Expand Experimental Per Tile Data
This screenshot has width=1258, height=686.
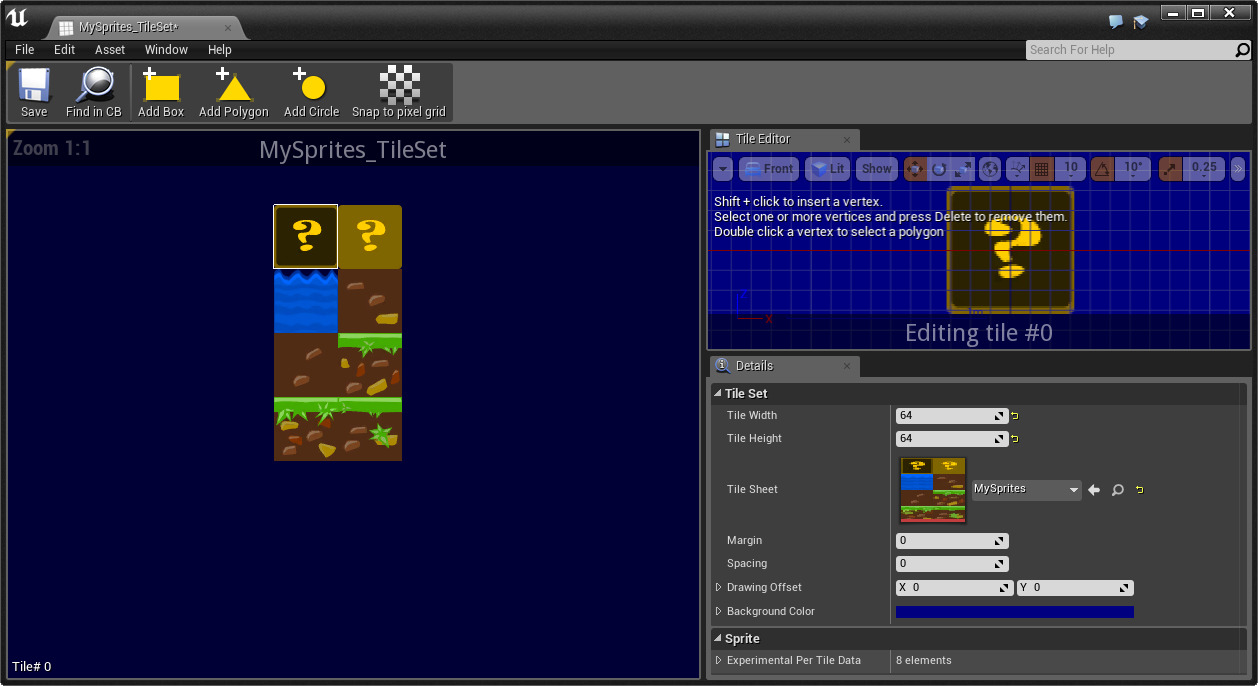pyautogui.click(x=718, y=660)
